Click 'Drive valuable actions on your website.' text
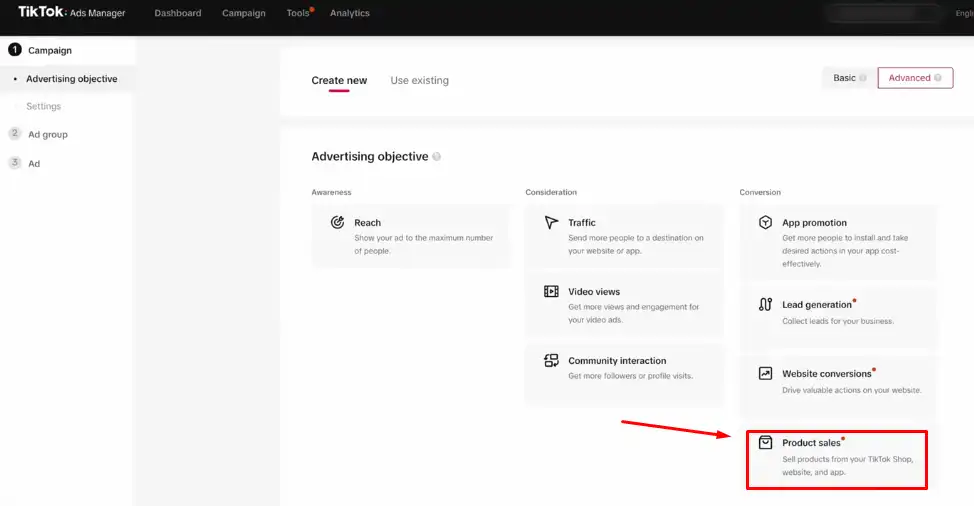 click(x=852, y=390)
